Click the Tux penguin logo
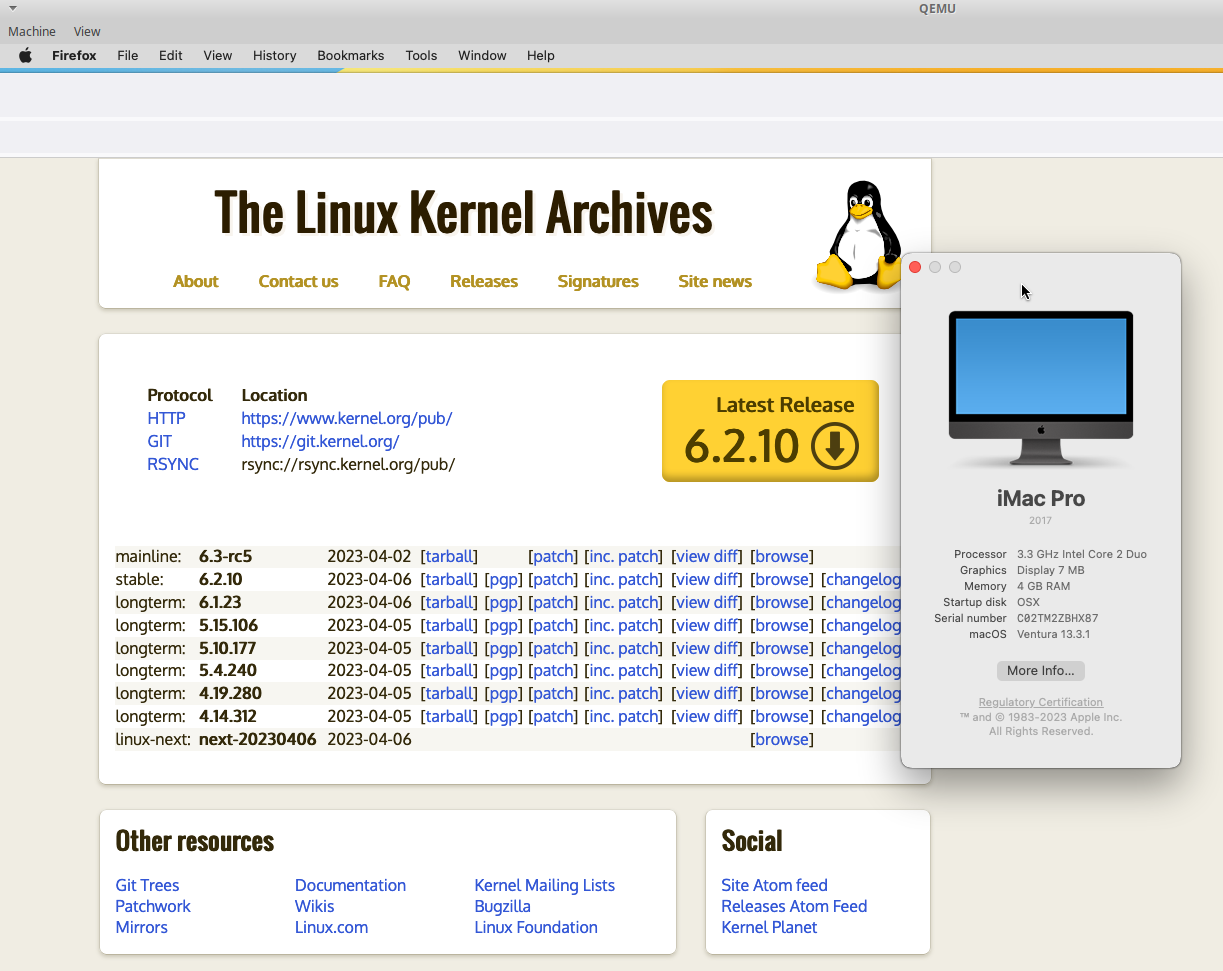Image resolution: width=1223 pixels, height=971 pixels. point(858,236)
